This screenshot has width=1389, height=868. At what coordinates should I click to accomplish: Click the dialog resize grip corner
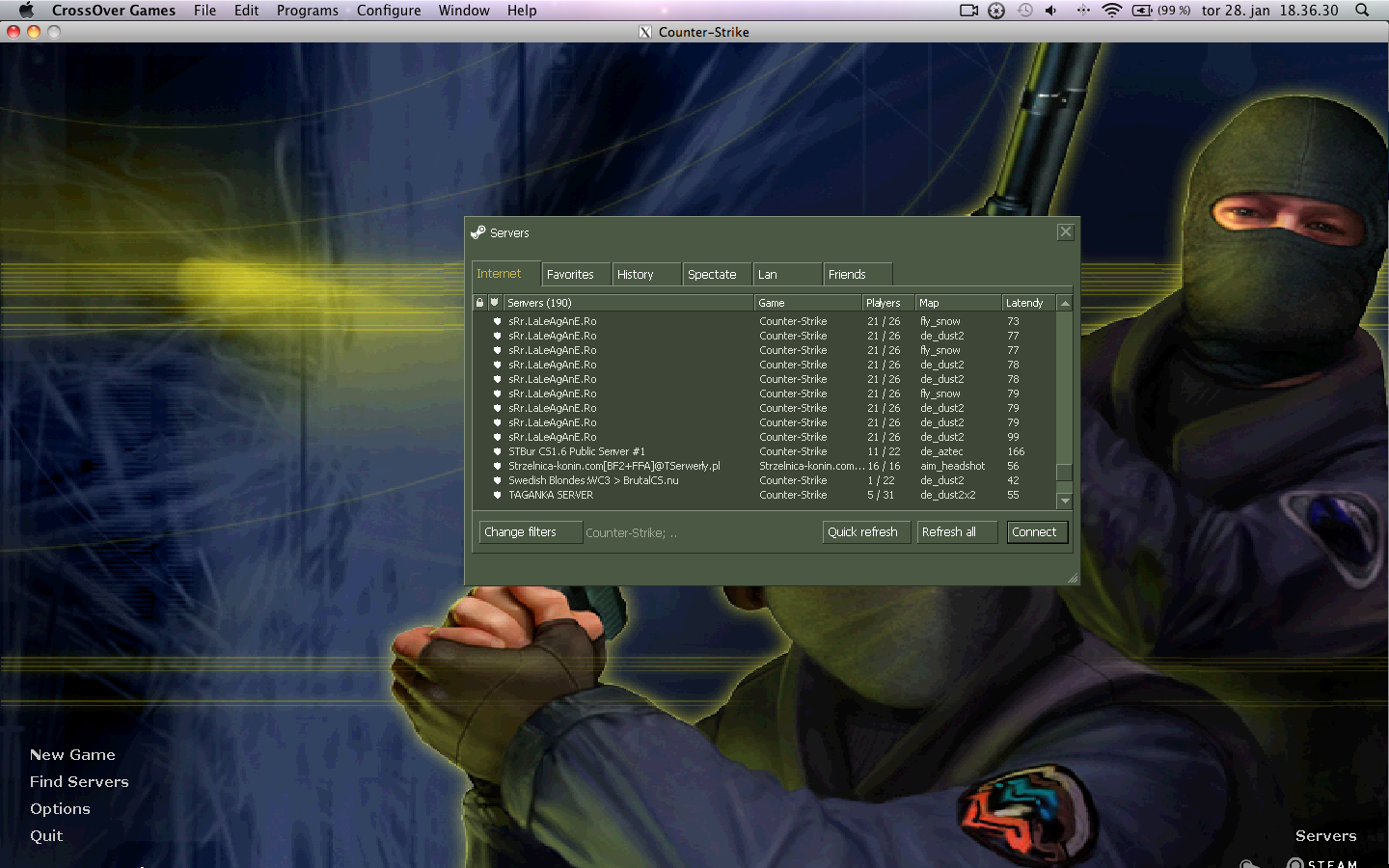click(1073, 578)
